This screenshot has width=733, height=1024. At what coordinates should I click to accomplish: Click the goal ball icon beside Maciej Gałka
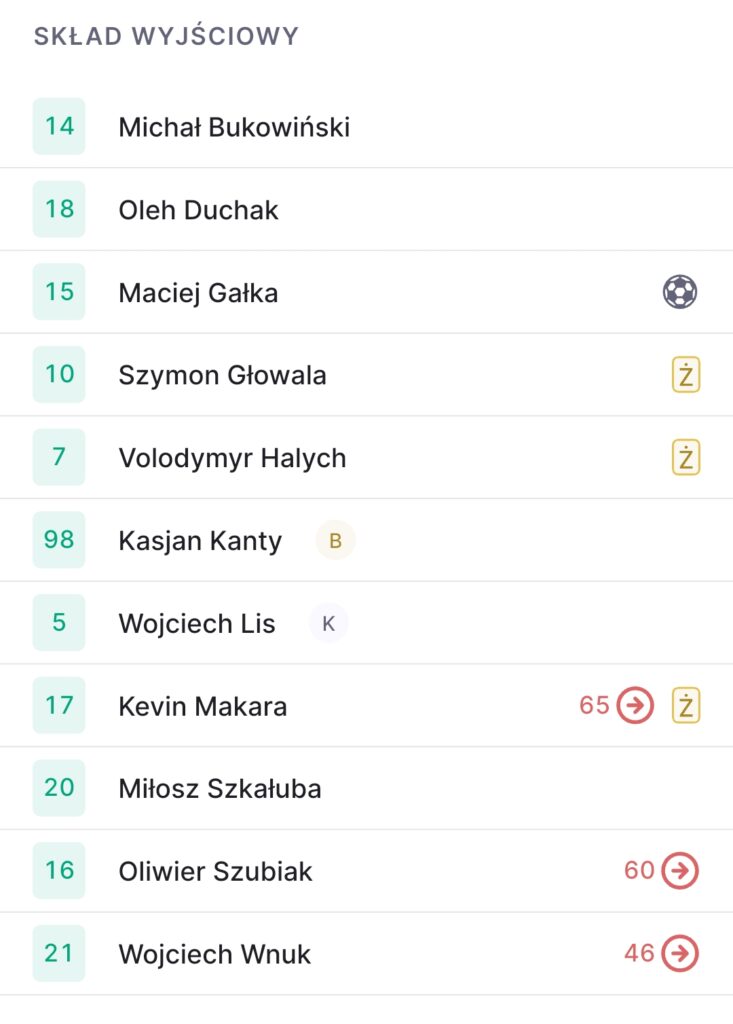[680, 292]
